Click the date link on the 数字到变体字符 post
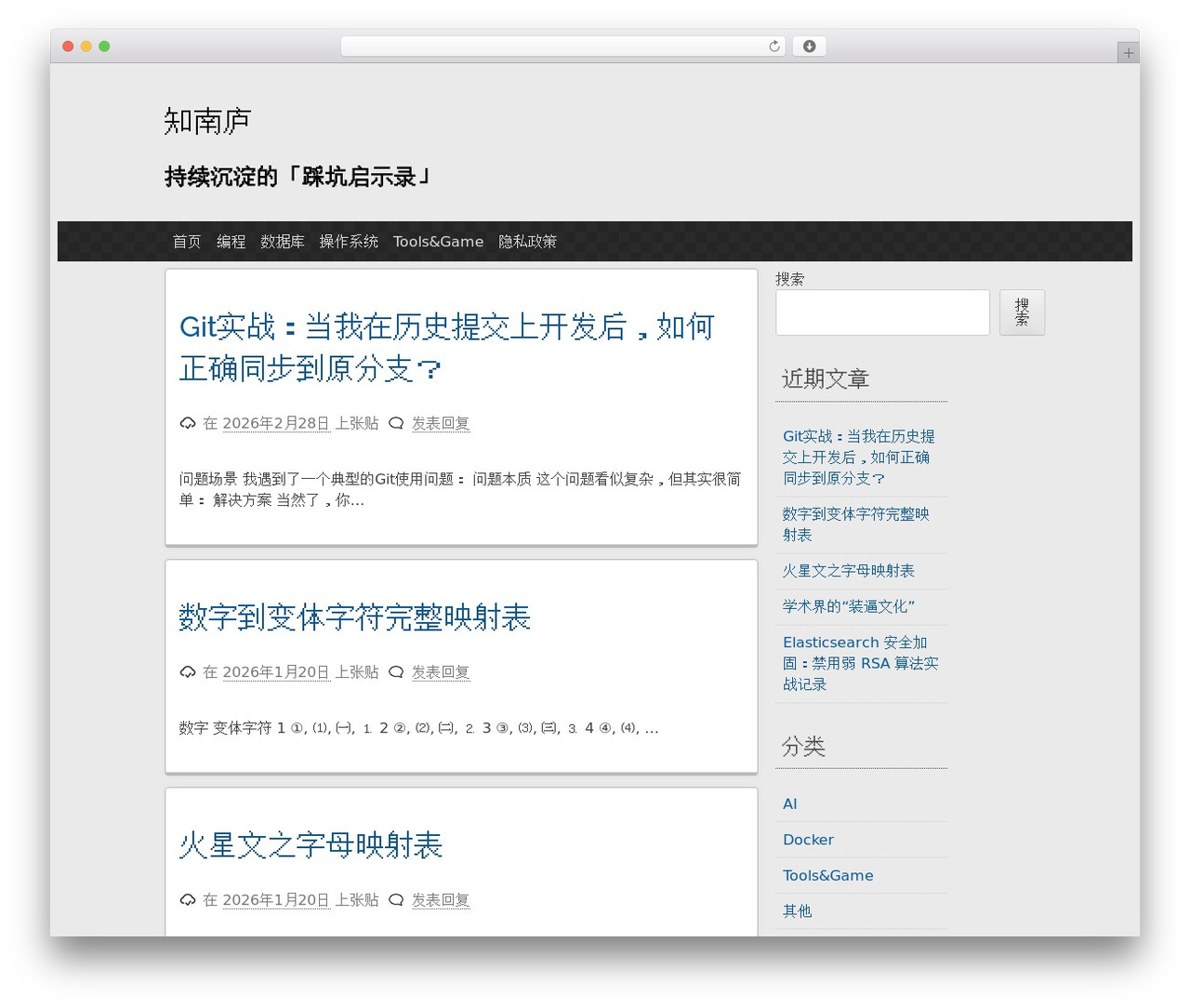The height and width of the screenshot is (1008, 1190). coord(276,672)
